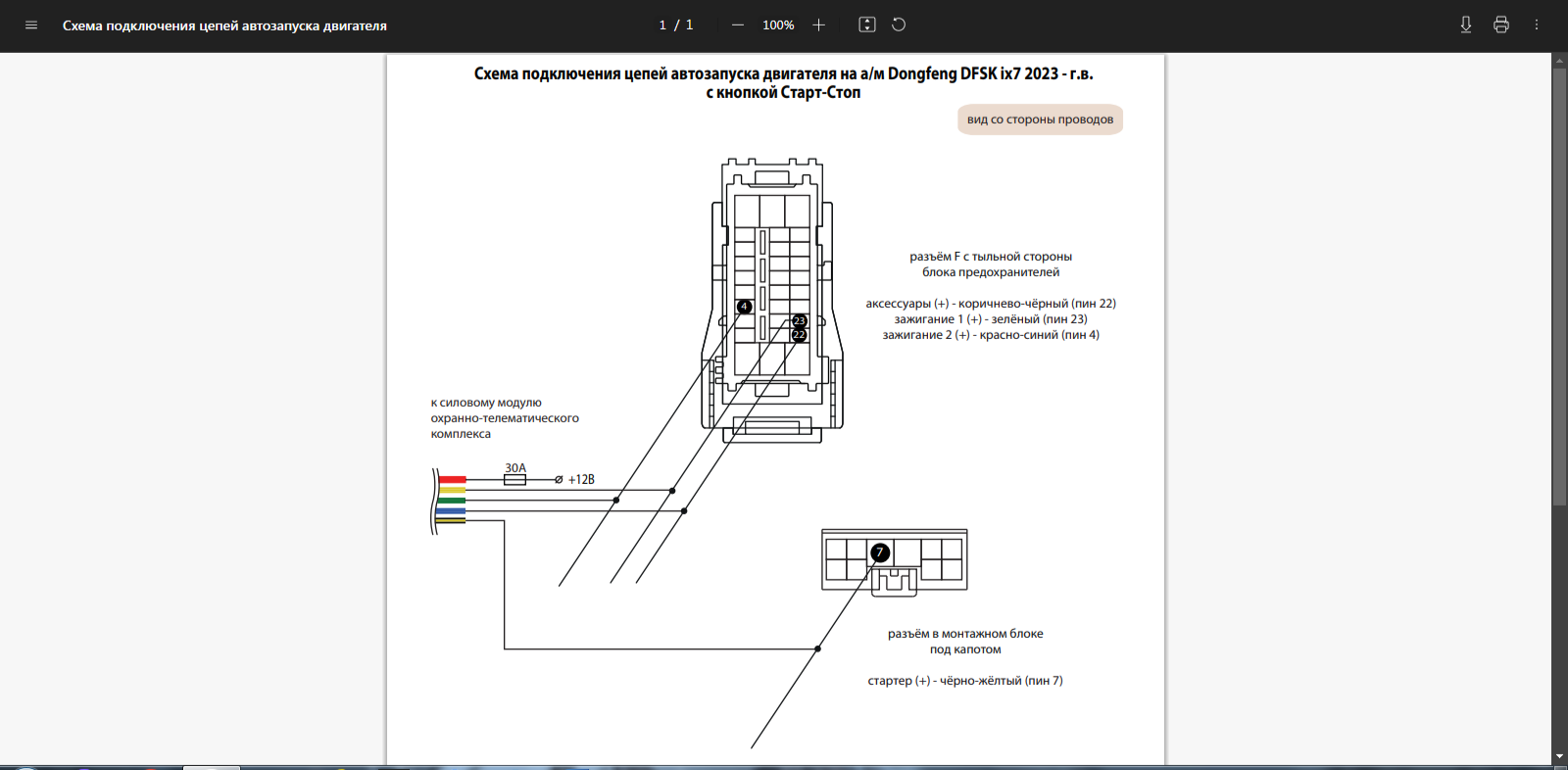Image resolution: width=1568 pixels, height=770 pixels.
Task: Click the red wire of the harness
Action: click(x=452, y=480)
